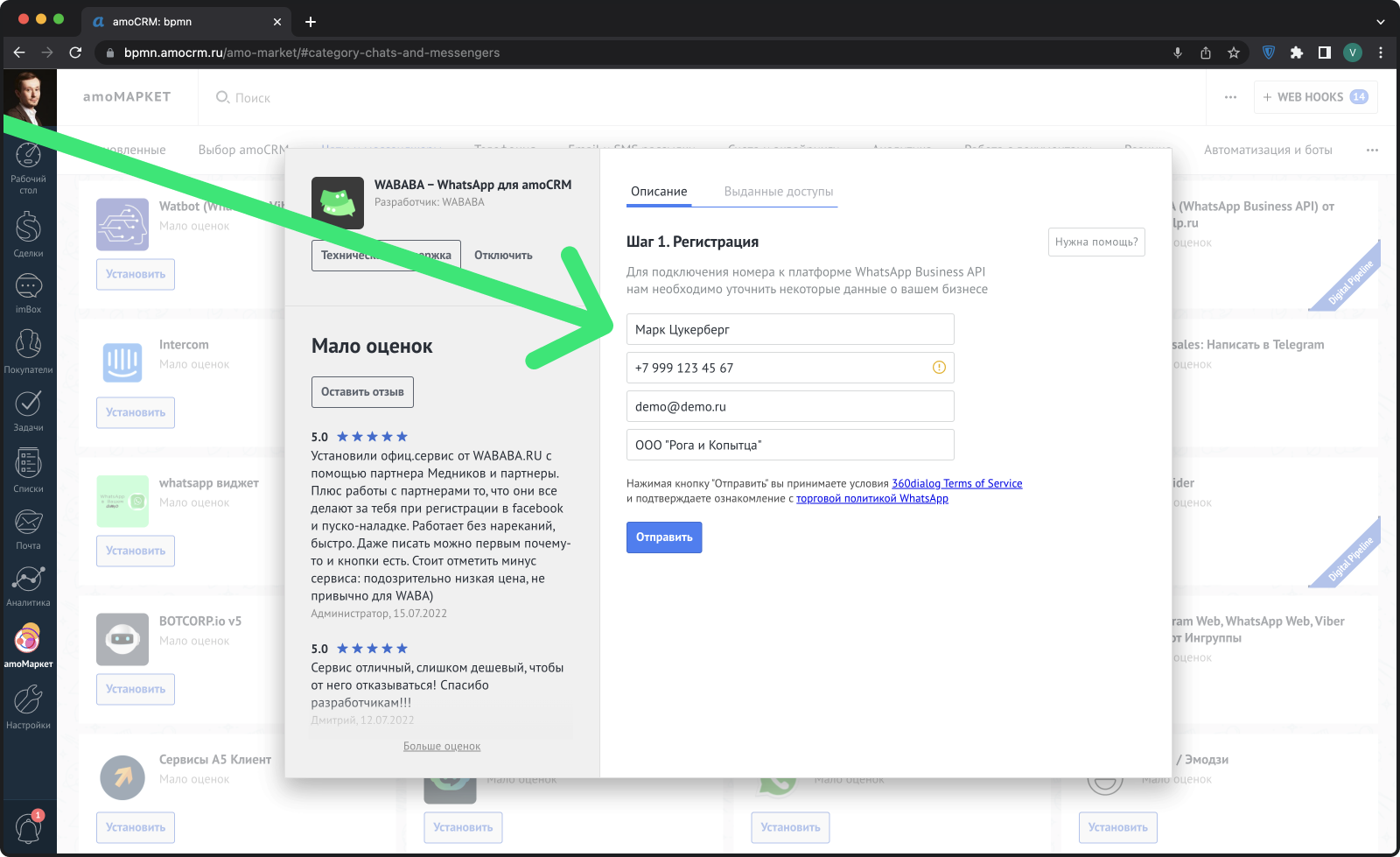Open Chrome three-dot menu

pos(1381,53)
